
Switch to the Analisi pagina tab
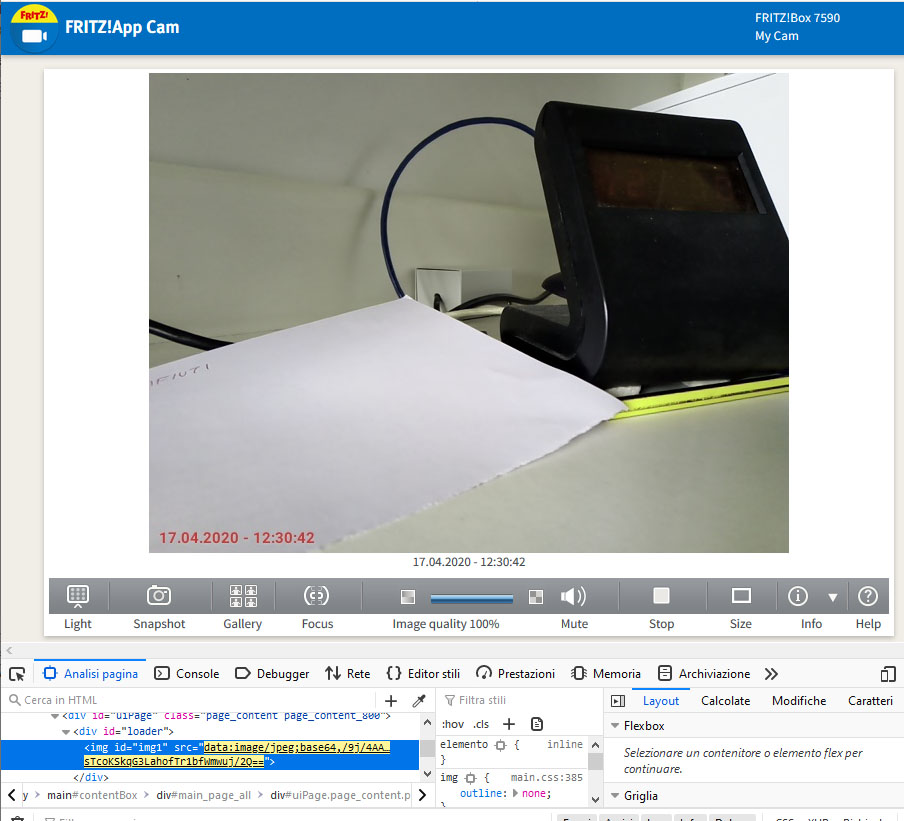click(91, 673)
